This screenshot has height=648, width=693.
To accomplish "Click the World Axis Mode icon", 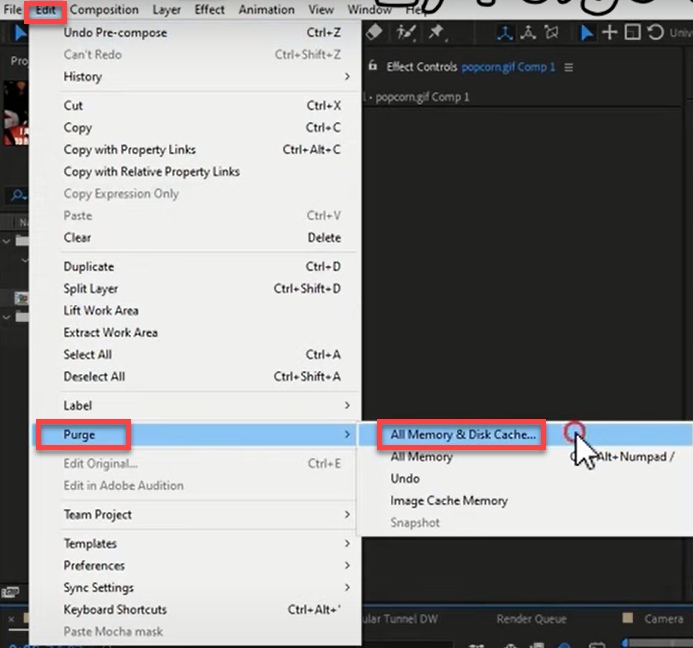I will (528, 33).
